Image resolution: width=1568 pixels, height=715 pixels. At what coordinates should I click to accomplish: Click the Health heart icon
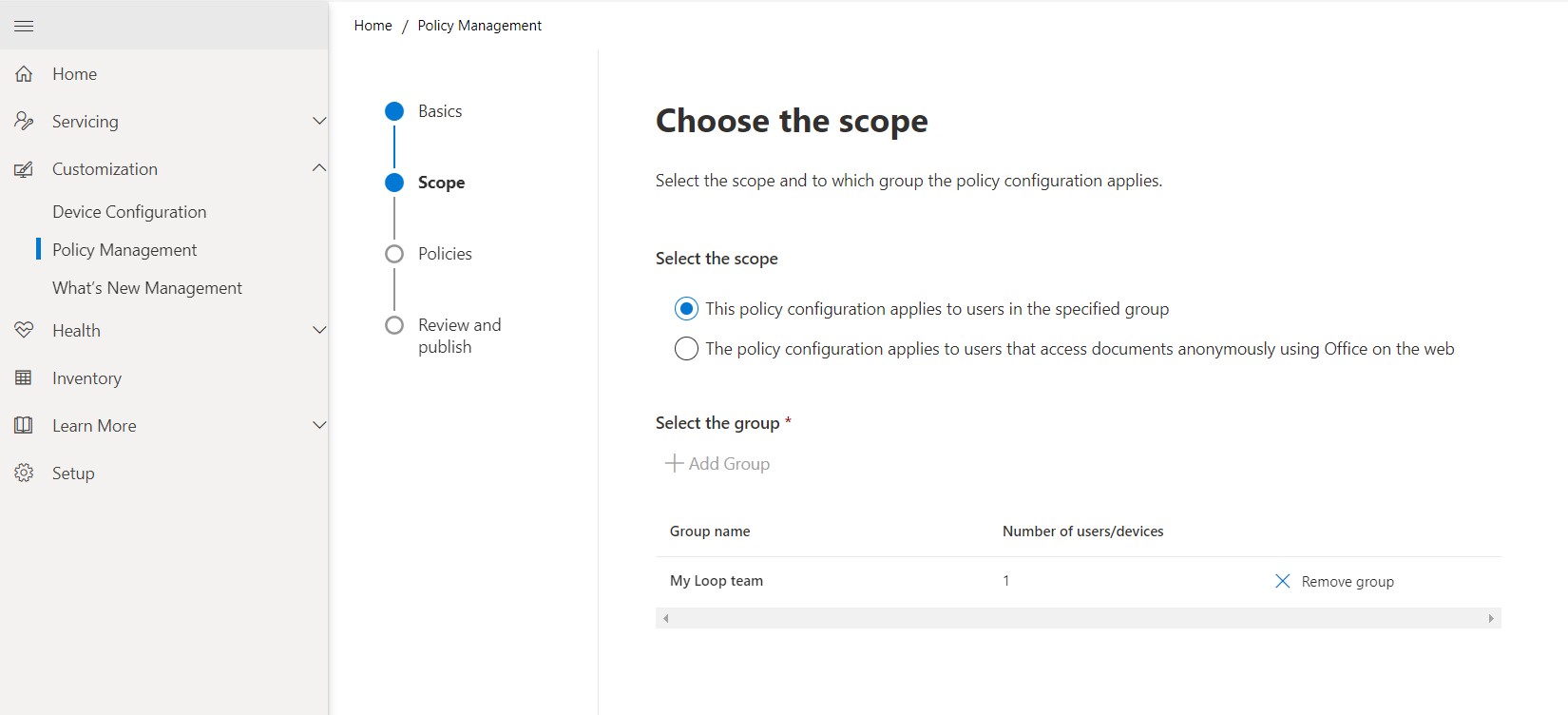pyautogui.click(x=24, y=330)
